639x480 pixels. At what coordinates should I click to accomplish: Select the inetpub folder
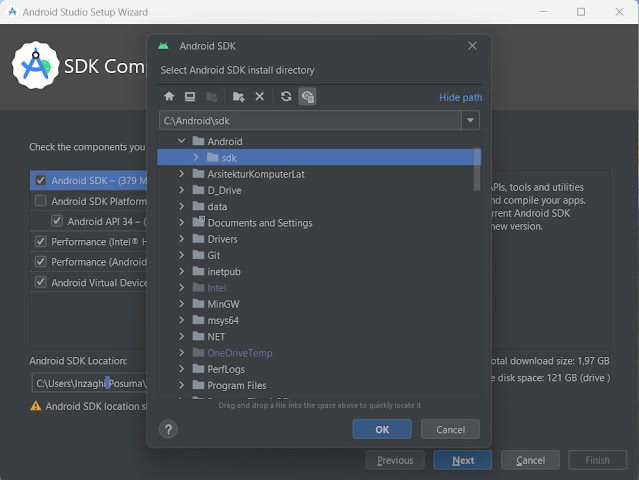coord(224,271)
